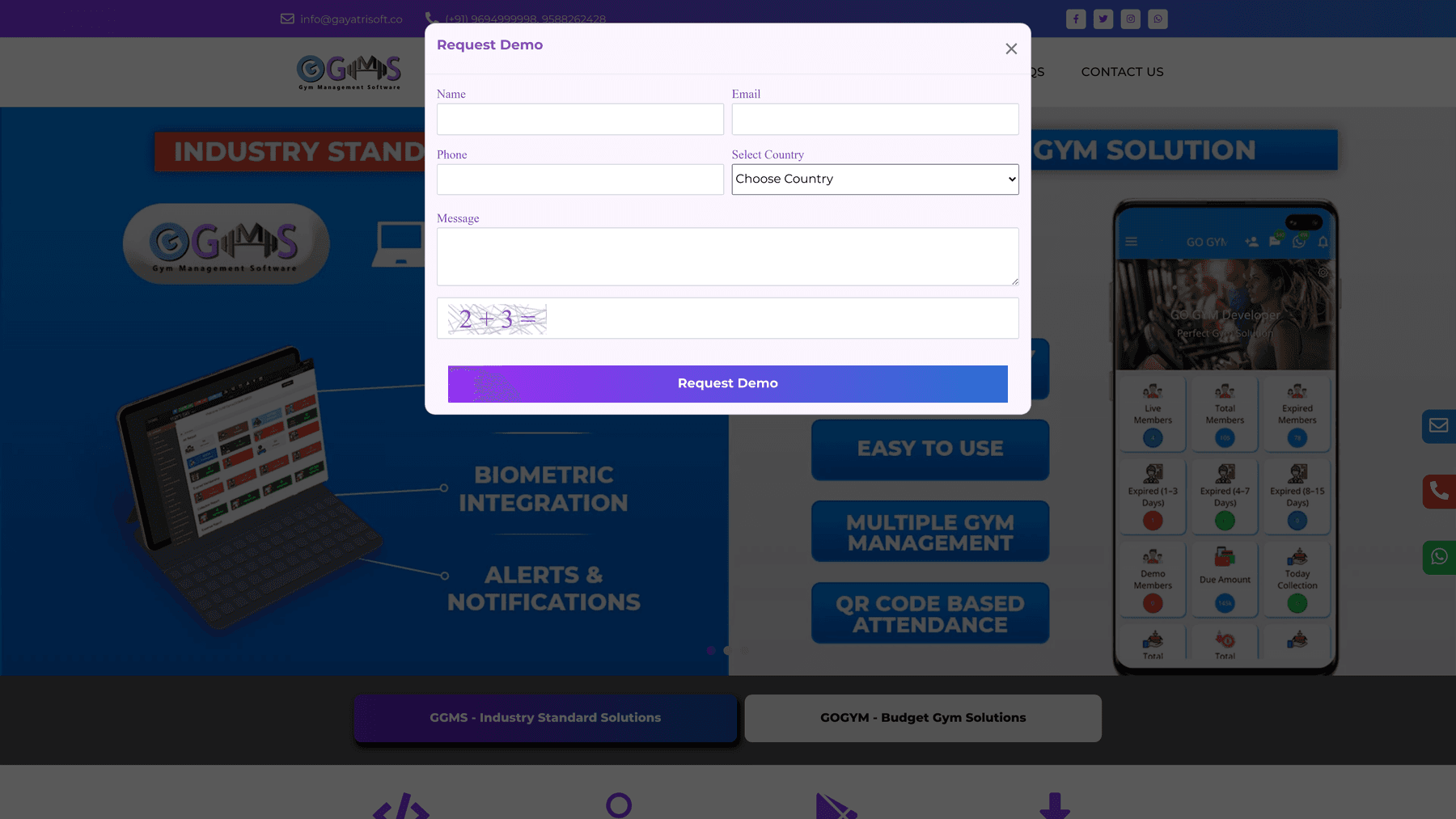Switch to GOGYM - Budget Gym Solutions tab

click(923, 718)
